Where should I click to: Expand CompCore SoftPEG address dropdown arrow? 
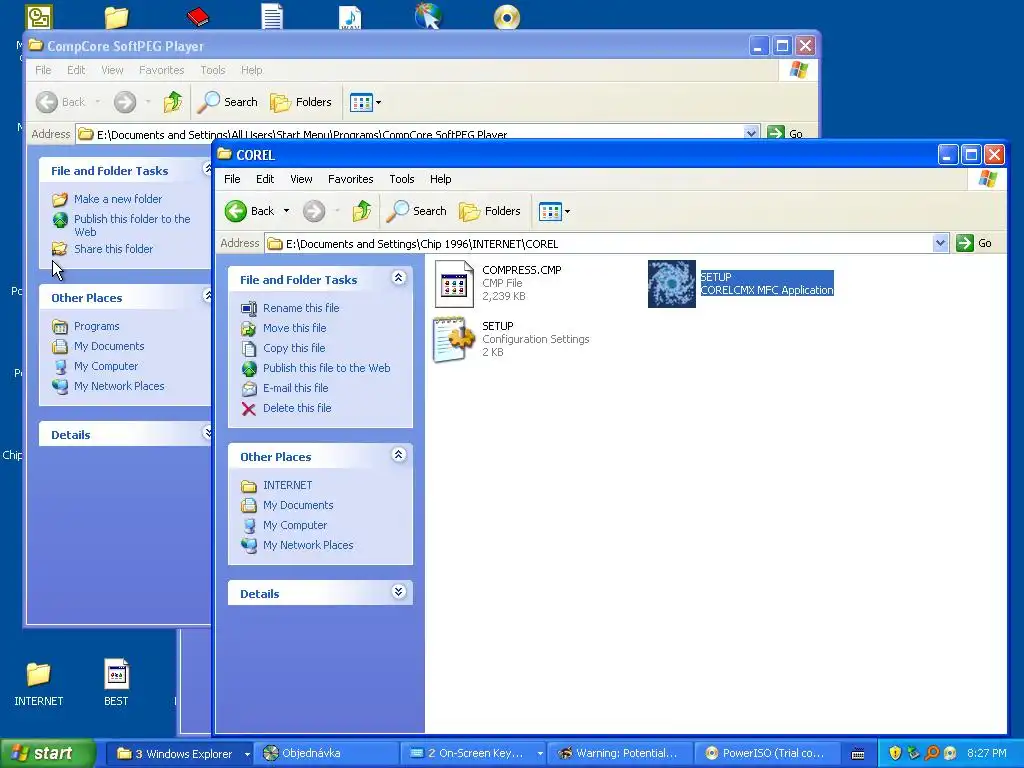coord(751,133)
